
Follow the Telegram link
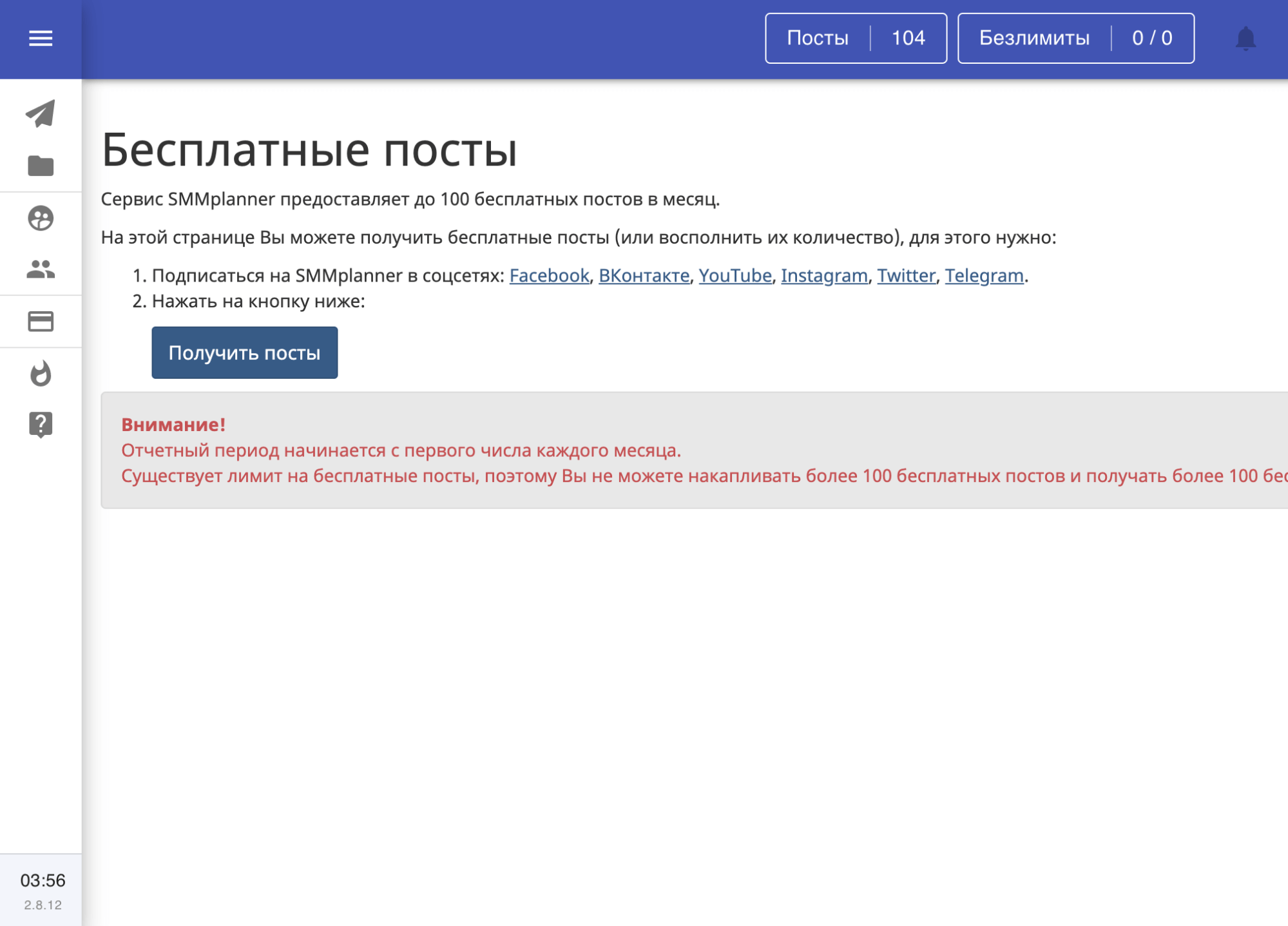click(x=984, y=276)
